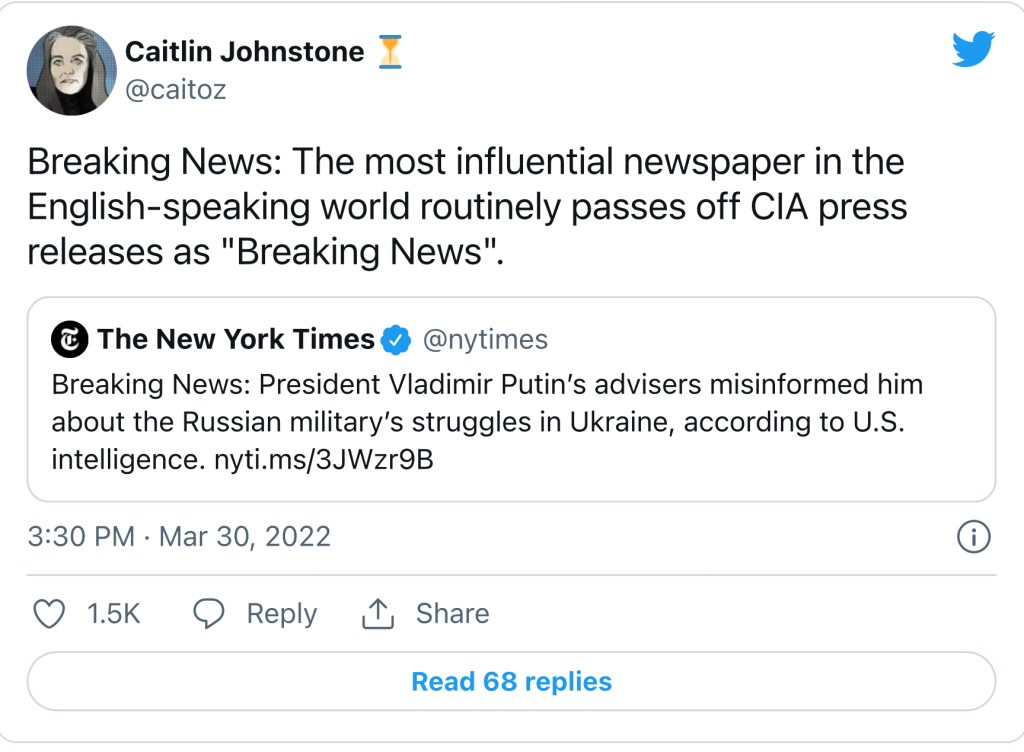Click the hourglass emoji beside the name
1024x752 pixels.
tap(390, 51)
